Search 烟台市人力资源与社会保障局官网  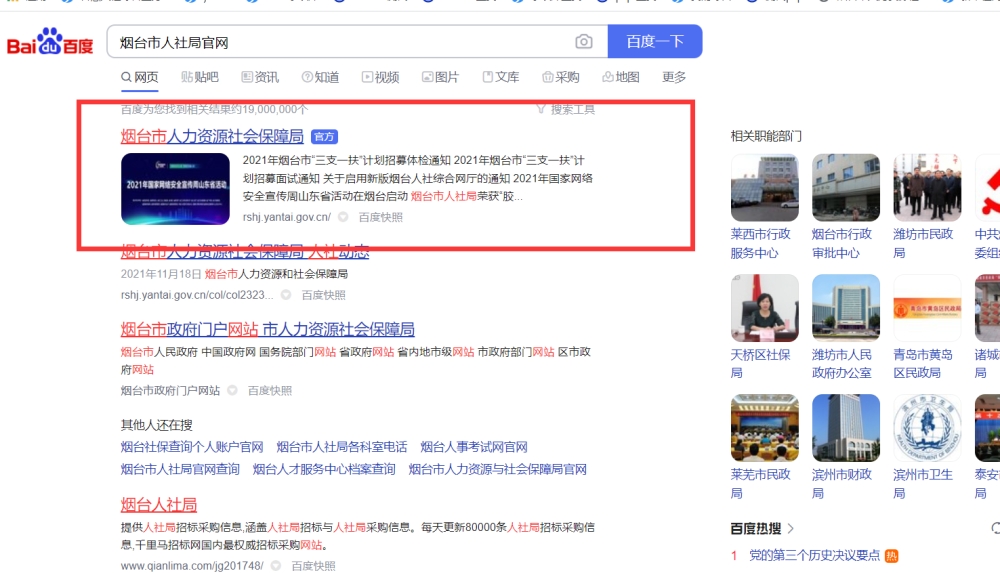point(497,469)
